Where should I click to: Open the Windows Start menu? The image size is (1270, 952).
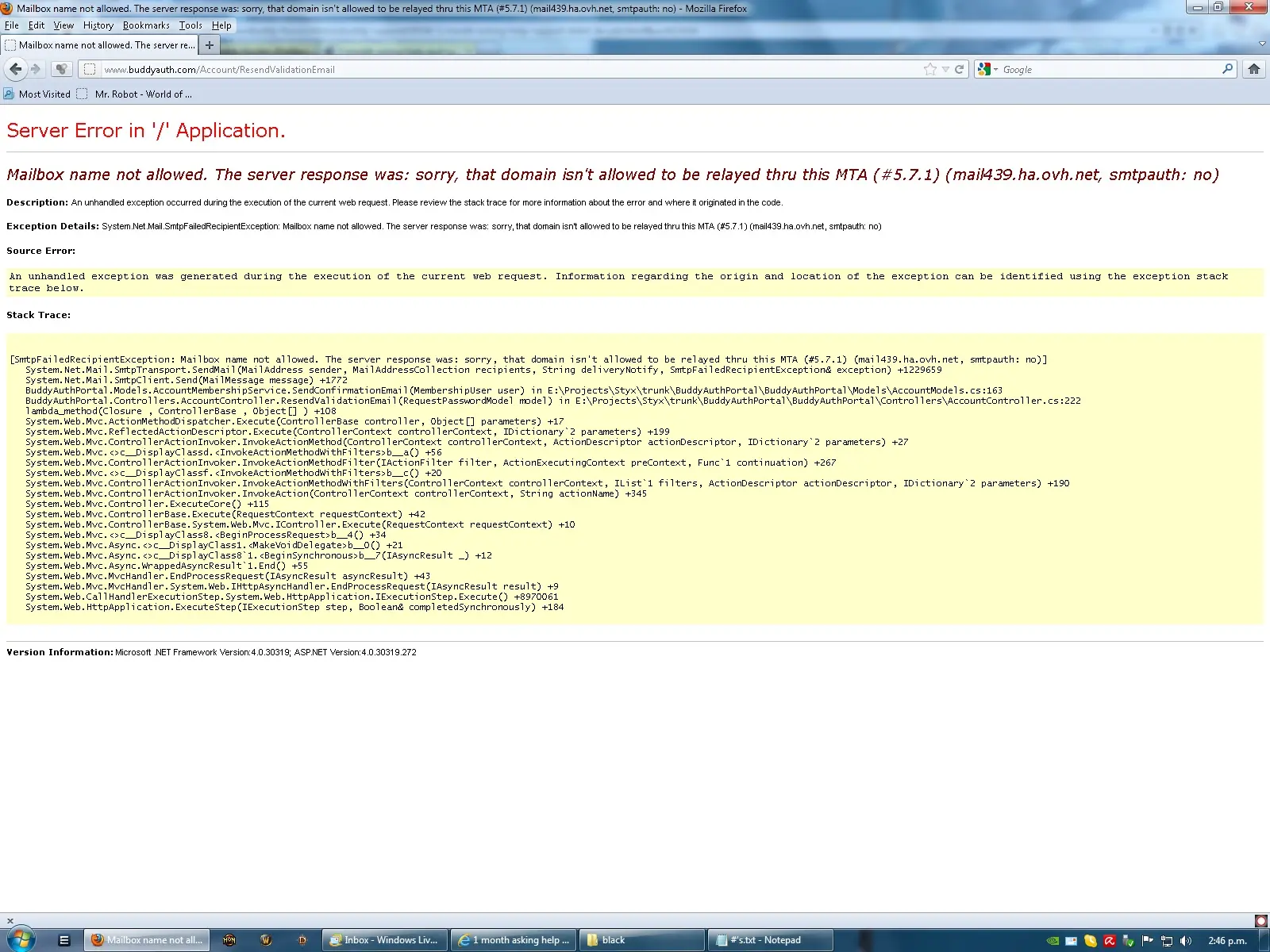coord(21,939)
